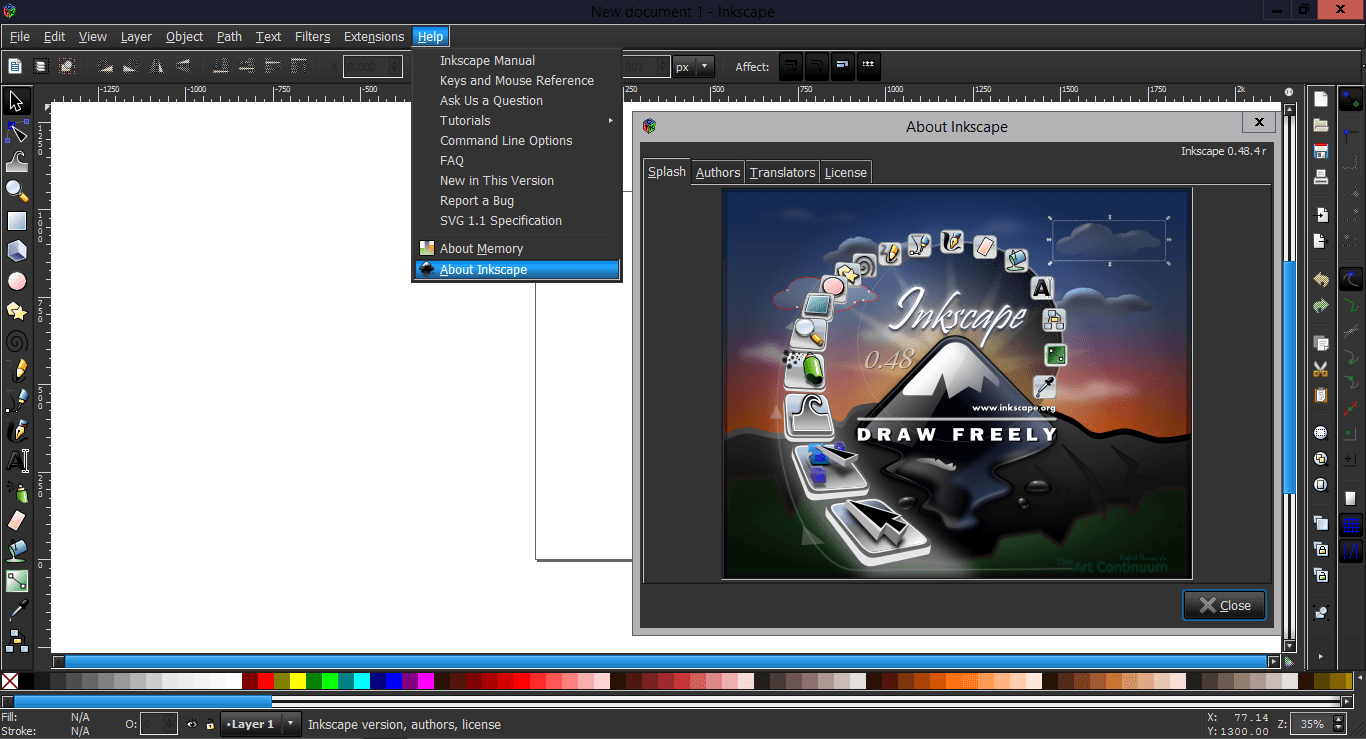Select the Text tool

[16, 461]
